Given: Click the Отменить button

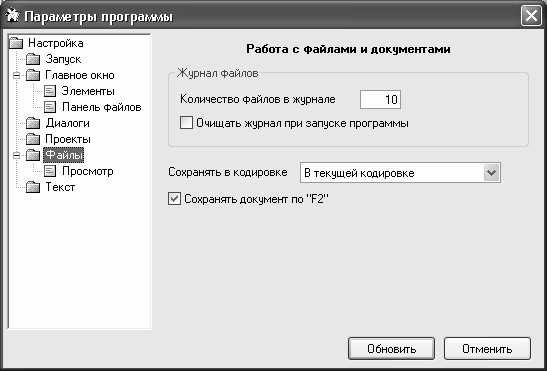Looking at the screenshot, I should pos(487,348).
